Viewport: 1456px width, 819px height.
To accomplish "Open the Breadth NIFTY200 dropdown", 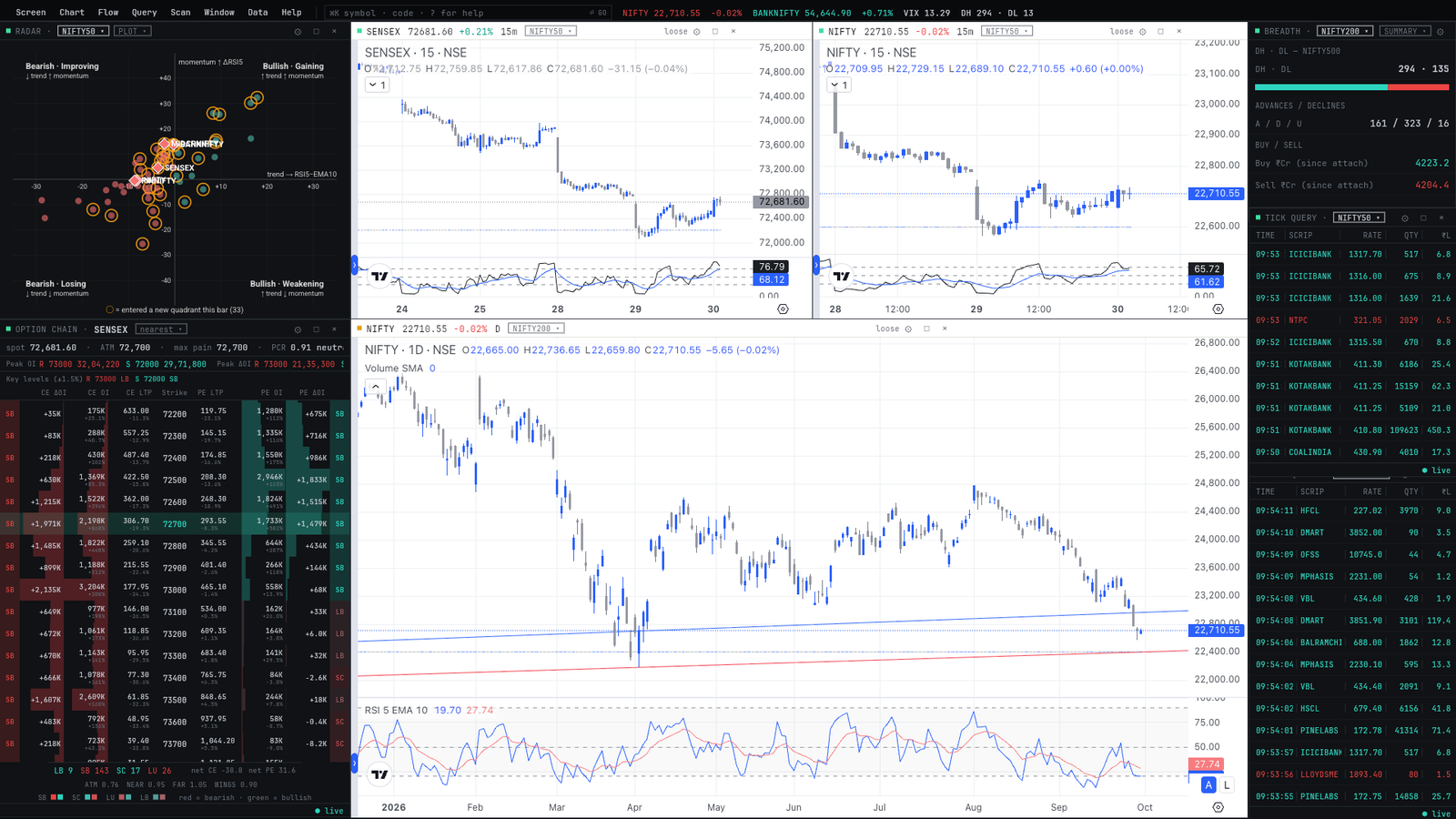I will click(x=1345, y=31).
